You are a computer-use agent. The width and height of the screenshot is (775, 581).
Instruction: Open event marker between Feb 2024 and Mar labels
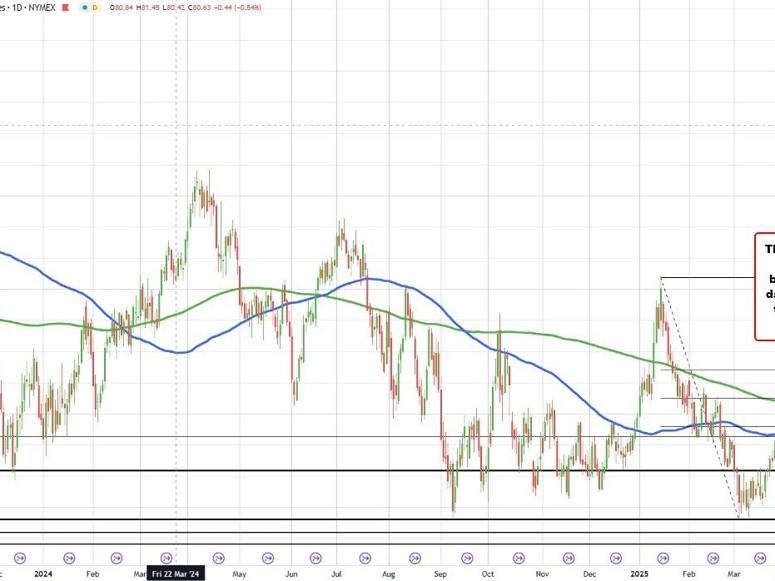point(116,558)
